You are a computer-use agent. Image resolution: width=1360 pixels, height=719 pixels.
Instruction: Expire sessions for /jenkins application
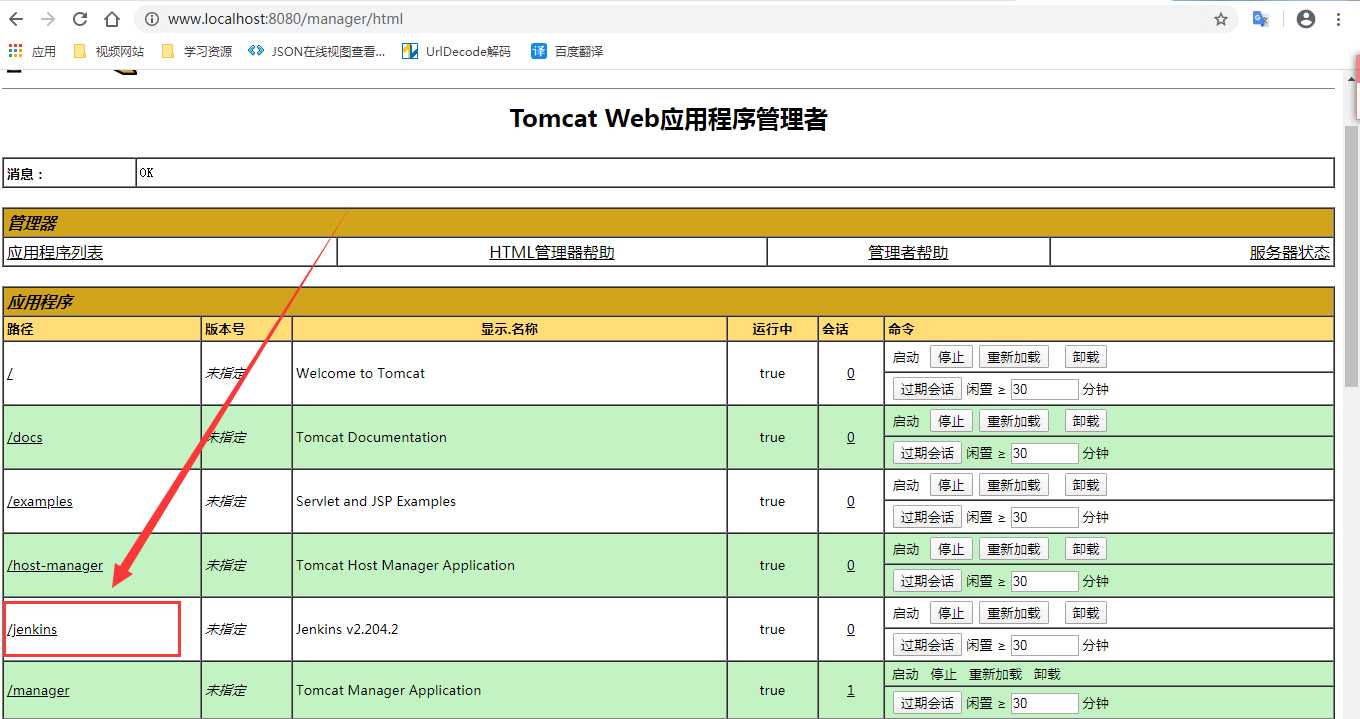[927, 645]
